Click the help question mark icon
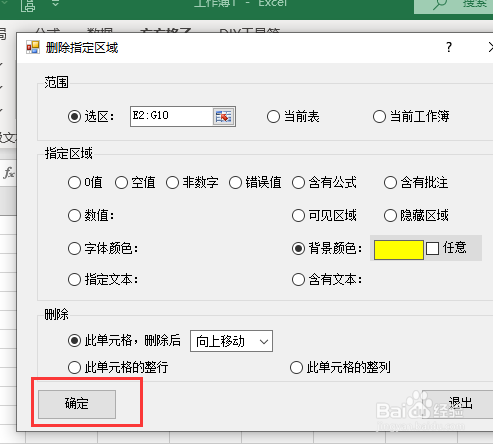Screen dimensions: 493x444 tap(449, 47)
